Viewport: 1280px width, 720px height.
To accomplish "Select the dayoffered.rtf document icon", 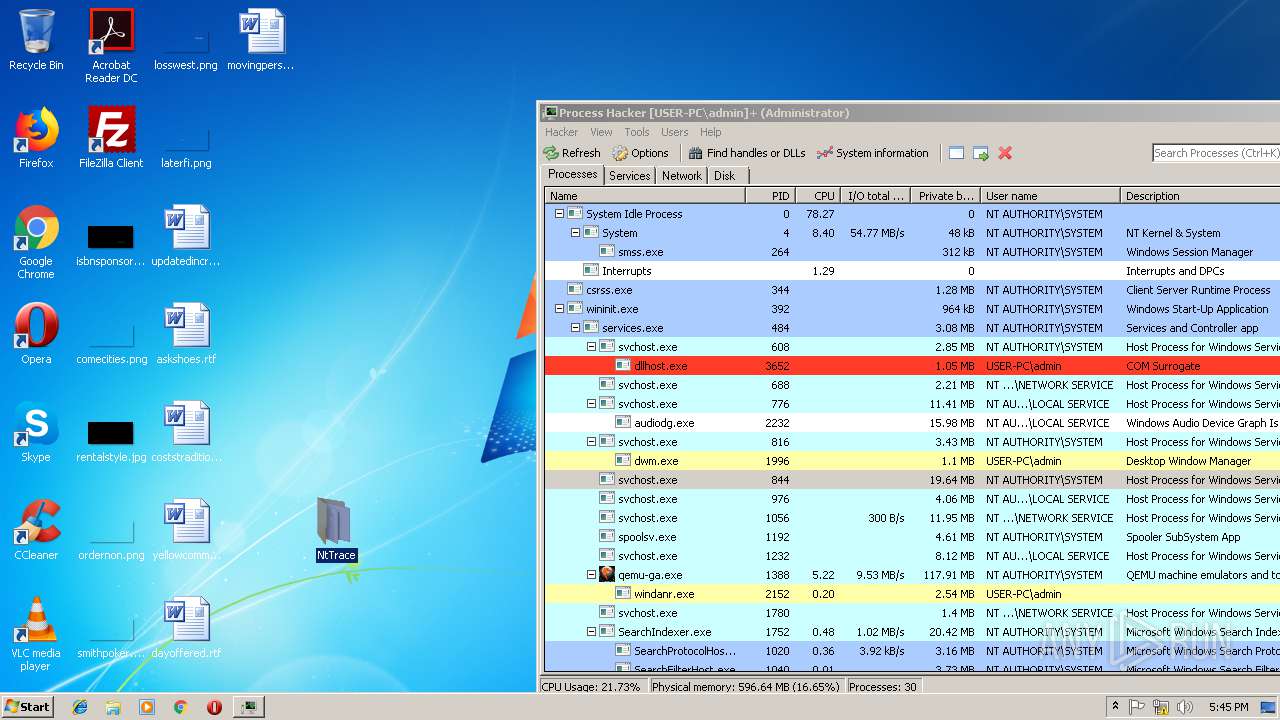I will (x=186, y=627).
